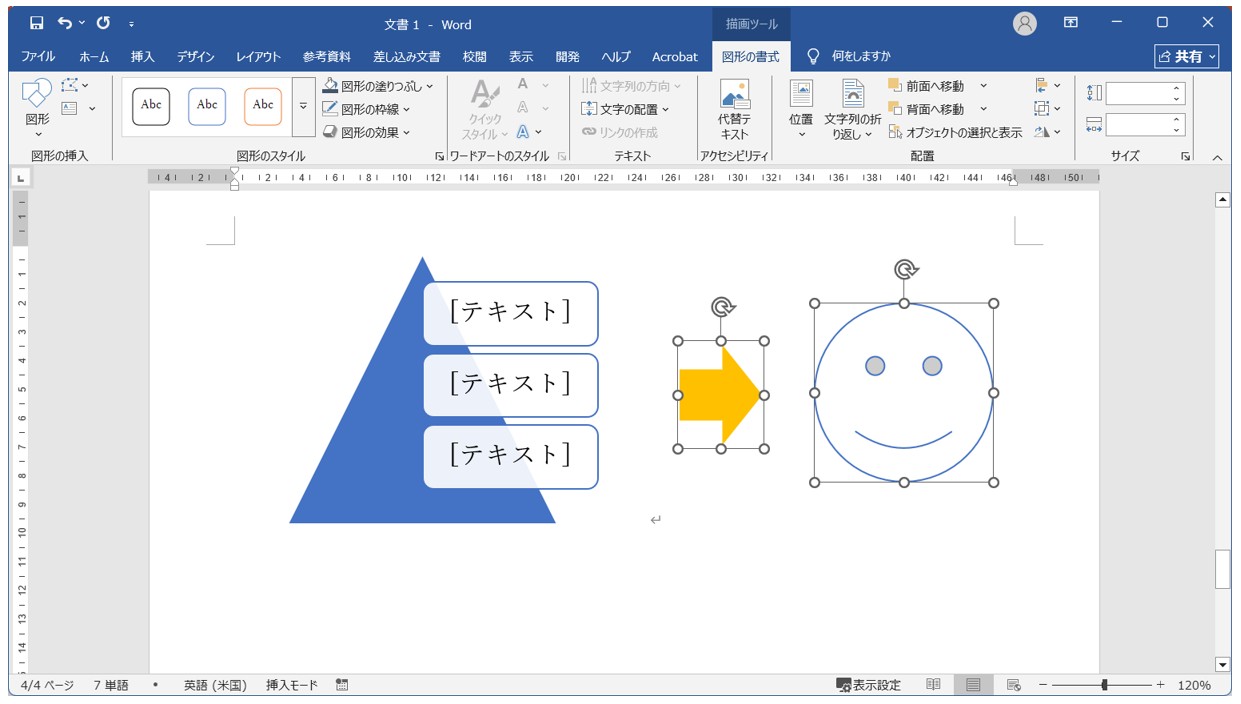
Task: Click the tab selector at ruler corner
Action: tap(22, 178)
